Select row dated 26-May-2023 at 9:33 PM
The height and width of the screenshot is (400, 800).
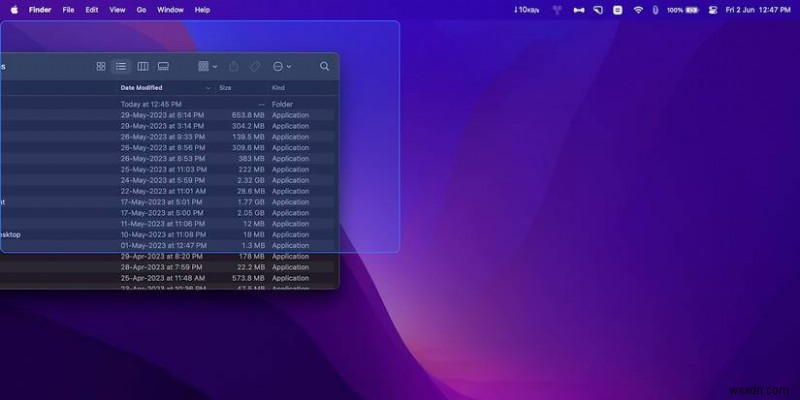click(168, 137)
